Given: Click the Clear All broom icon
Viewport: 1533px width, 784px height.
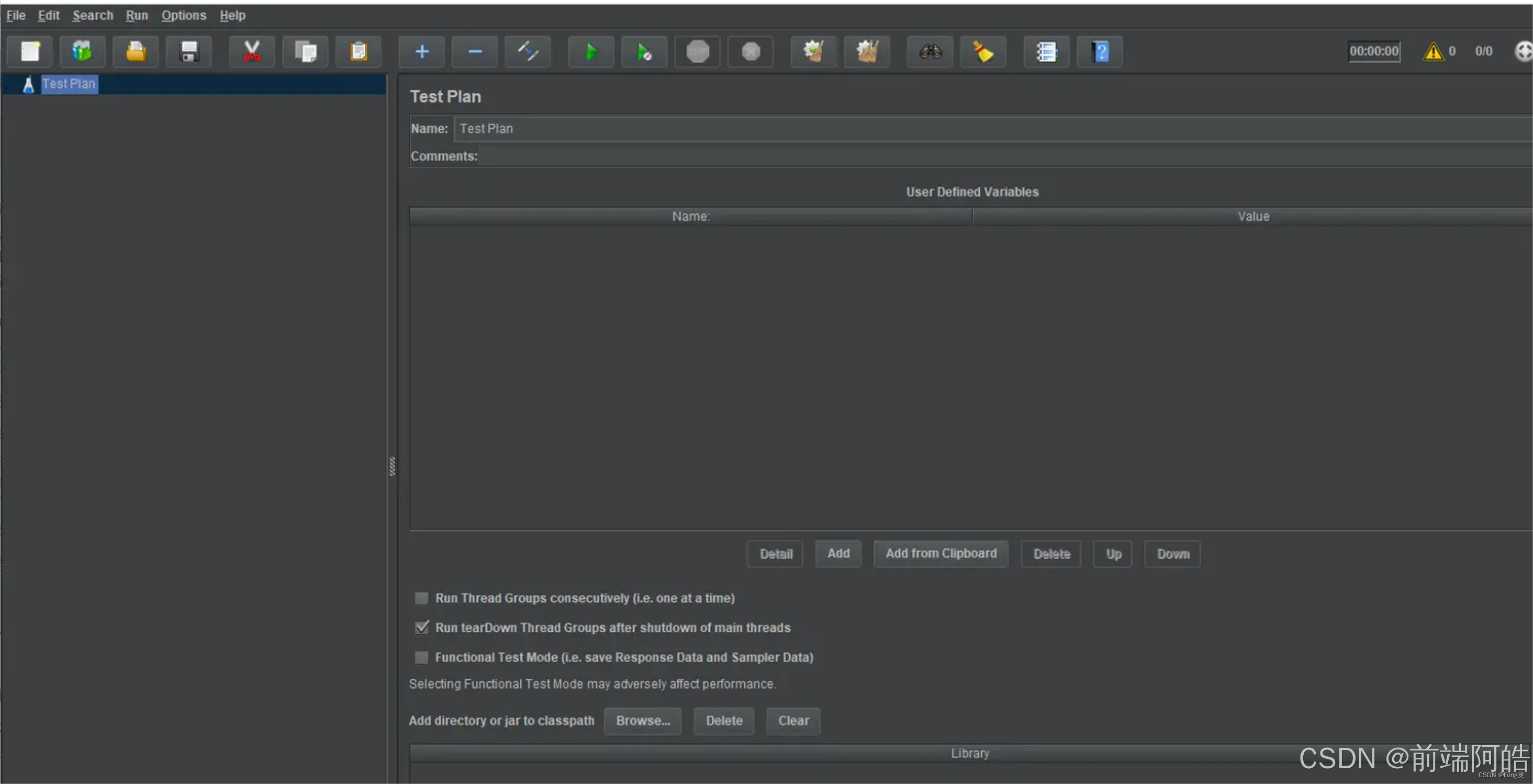Looking at the screenshot, I should point(867,52).
